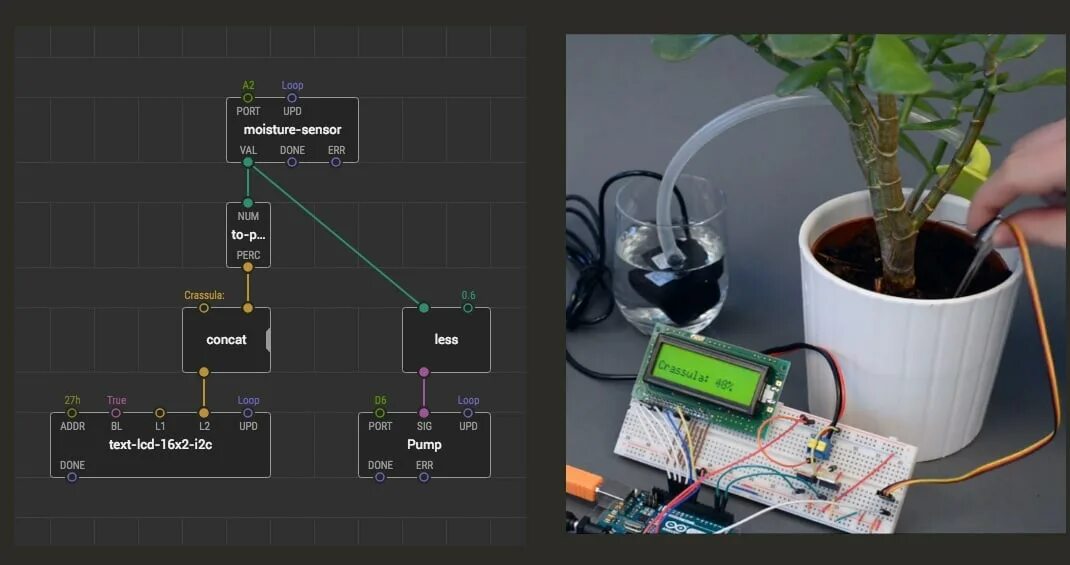This screenshot has width=1070, height=565.
Task: Click the NUM input pin
Action: point(248,203)
